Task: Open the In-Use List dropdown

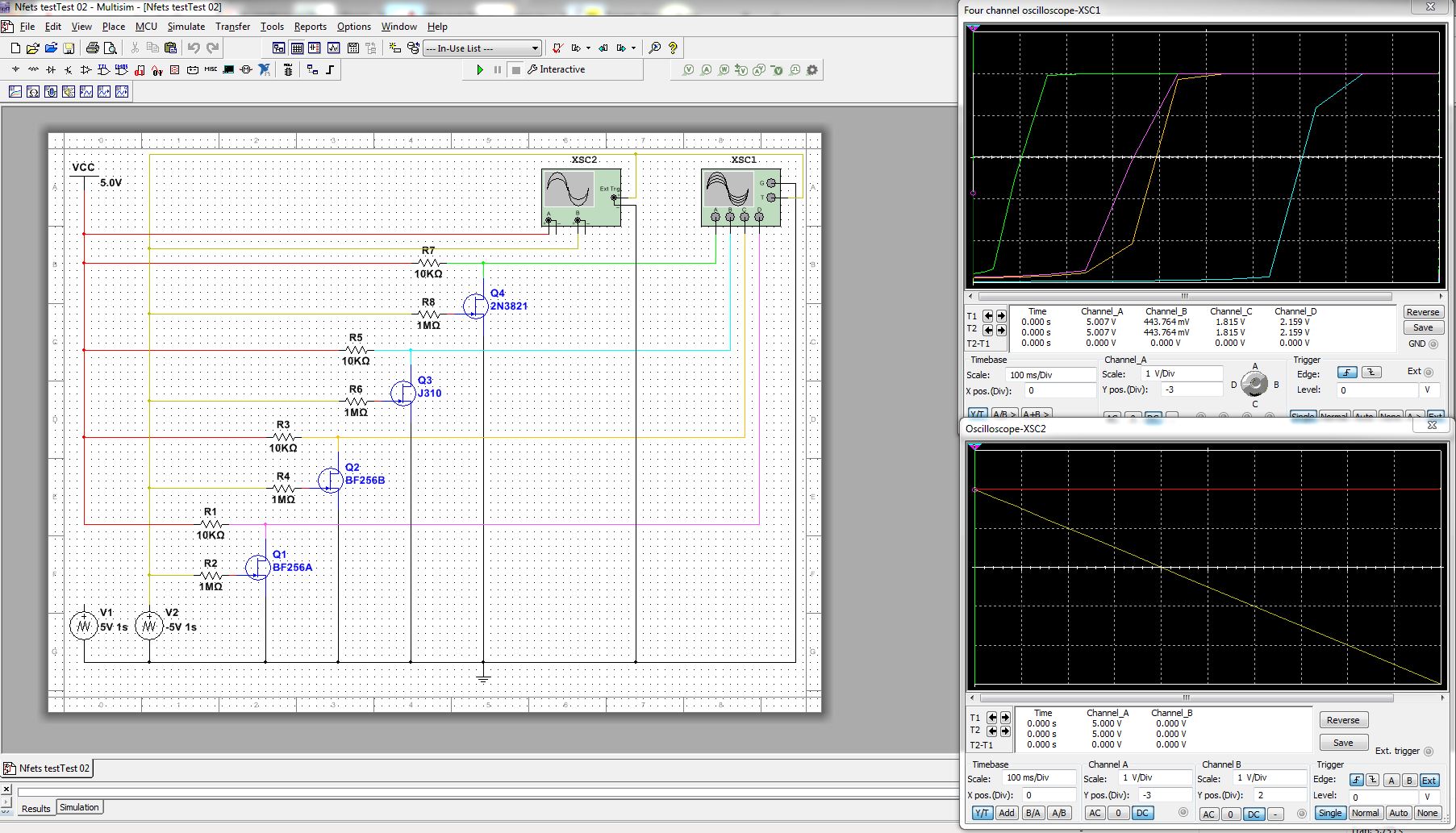Action: [482, 48]
